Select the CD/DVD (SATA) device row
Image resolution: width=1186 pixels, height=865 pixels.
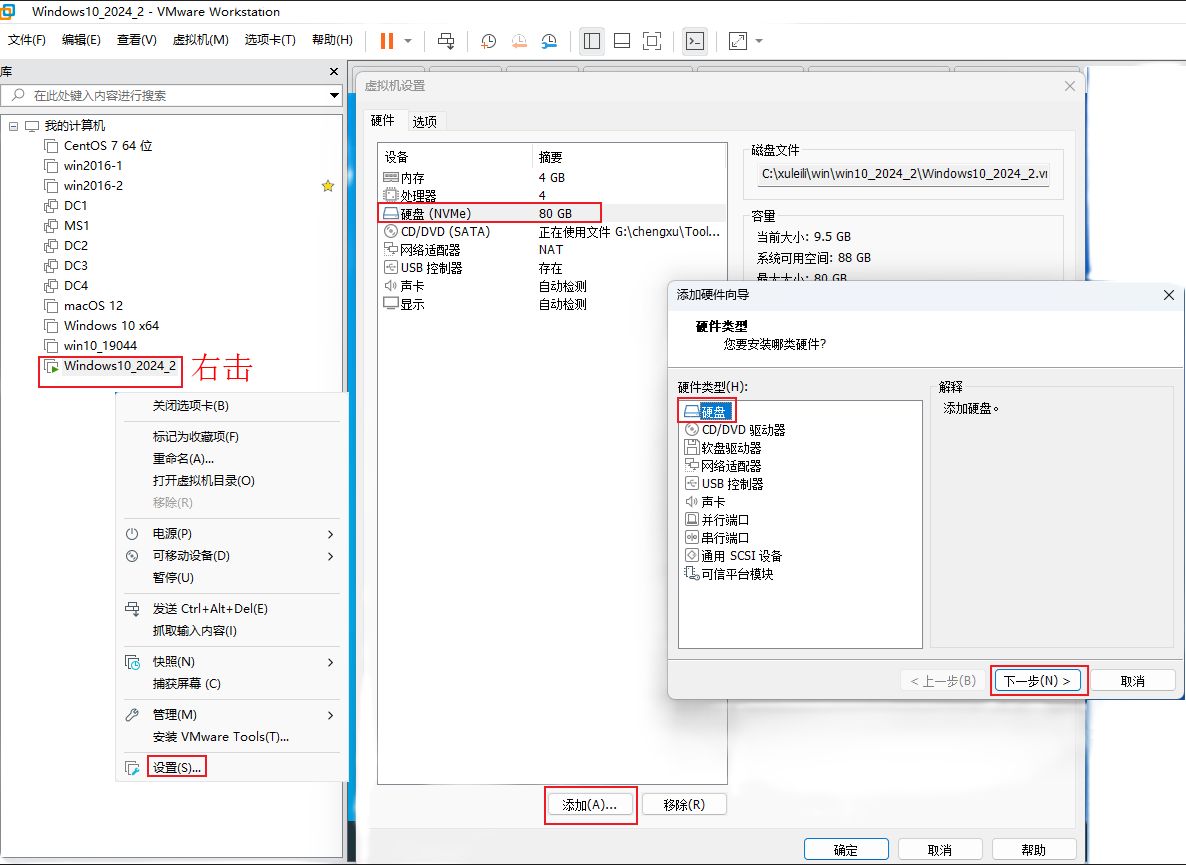(445, 231)
